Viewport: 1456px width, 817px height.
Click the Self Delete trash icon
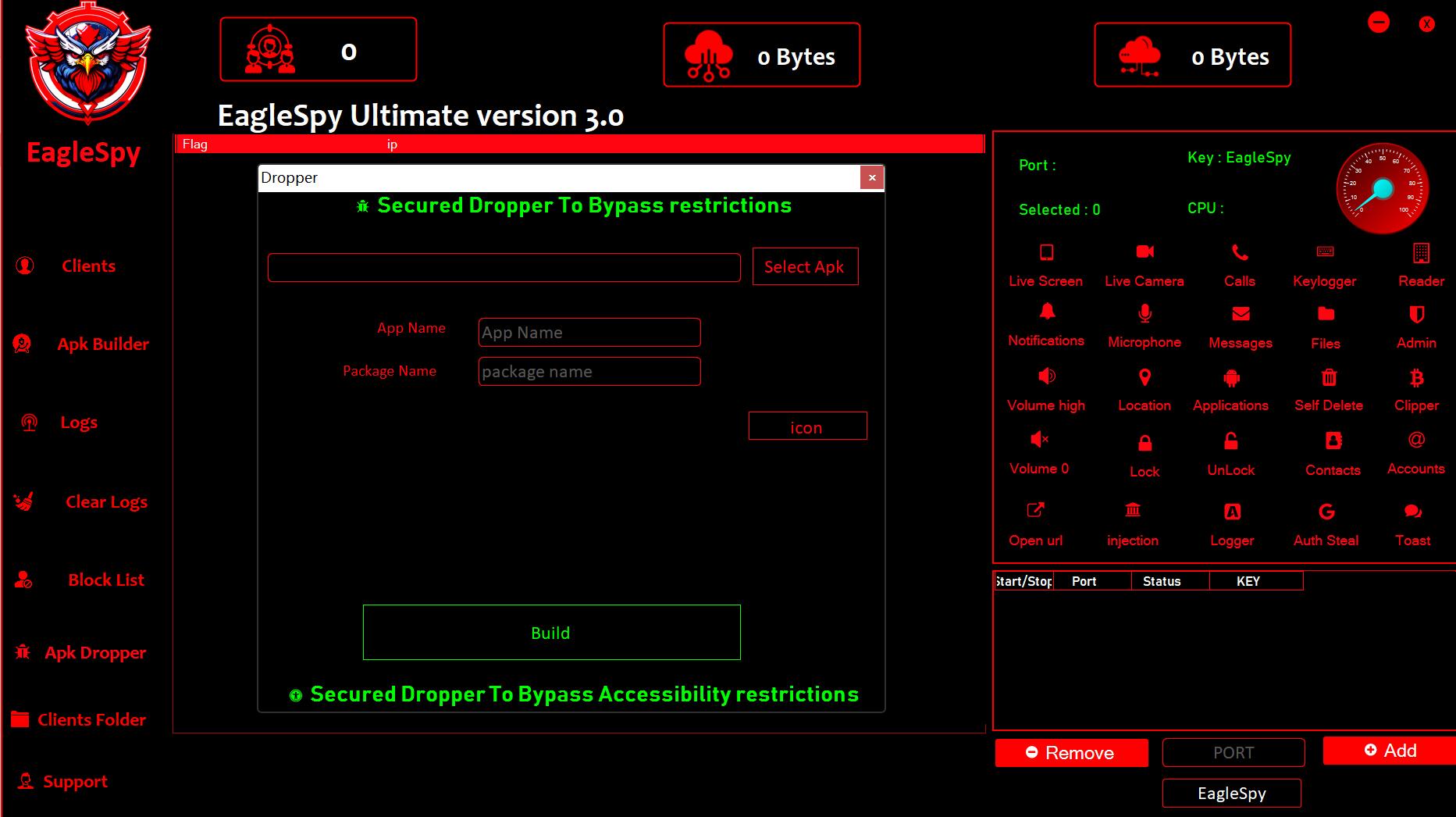coord(1329,377)
